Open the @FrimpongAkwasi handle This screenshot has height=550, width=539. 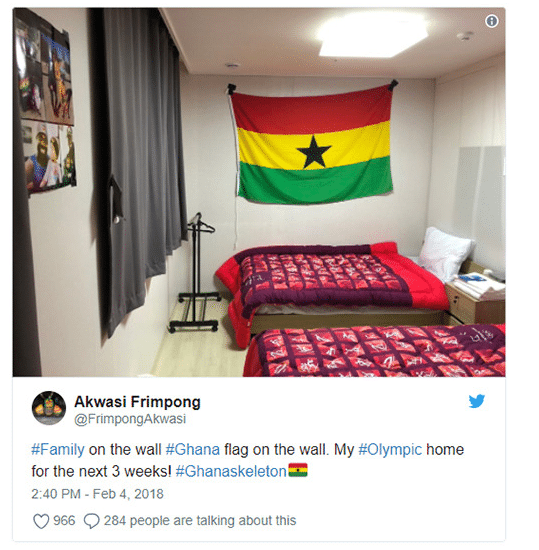[130, 419]
